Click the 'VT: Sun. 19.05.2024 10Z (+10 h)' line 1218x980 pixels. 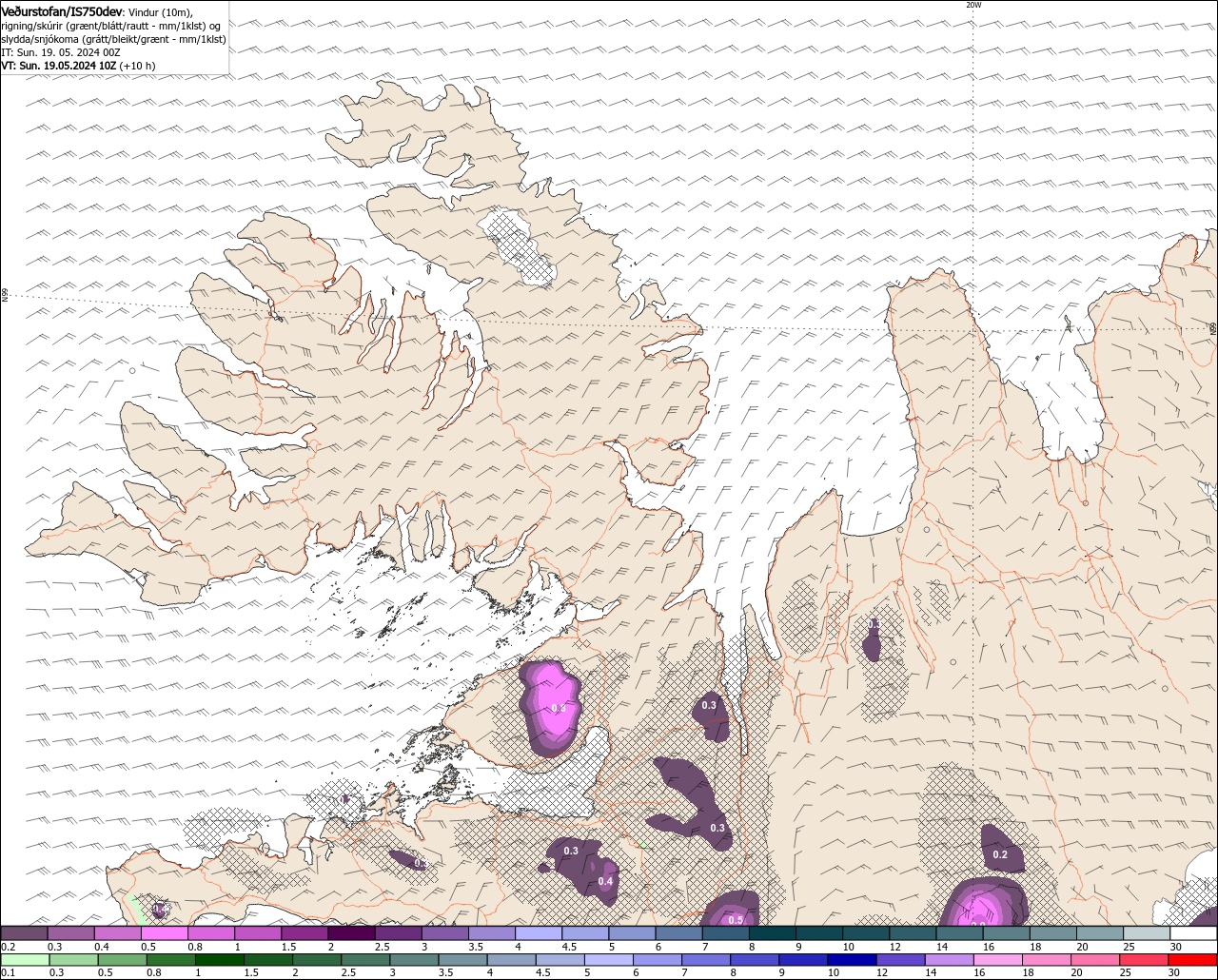point(78,66)
